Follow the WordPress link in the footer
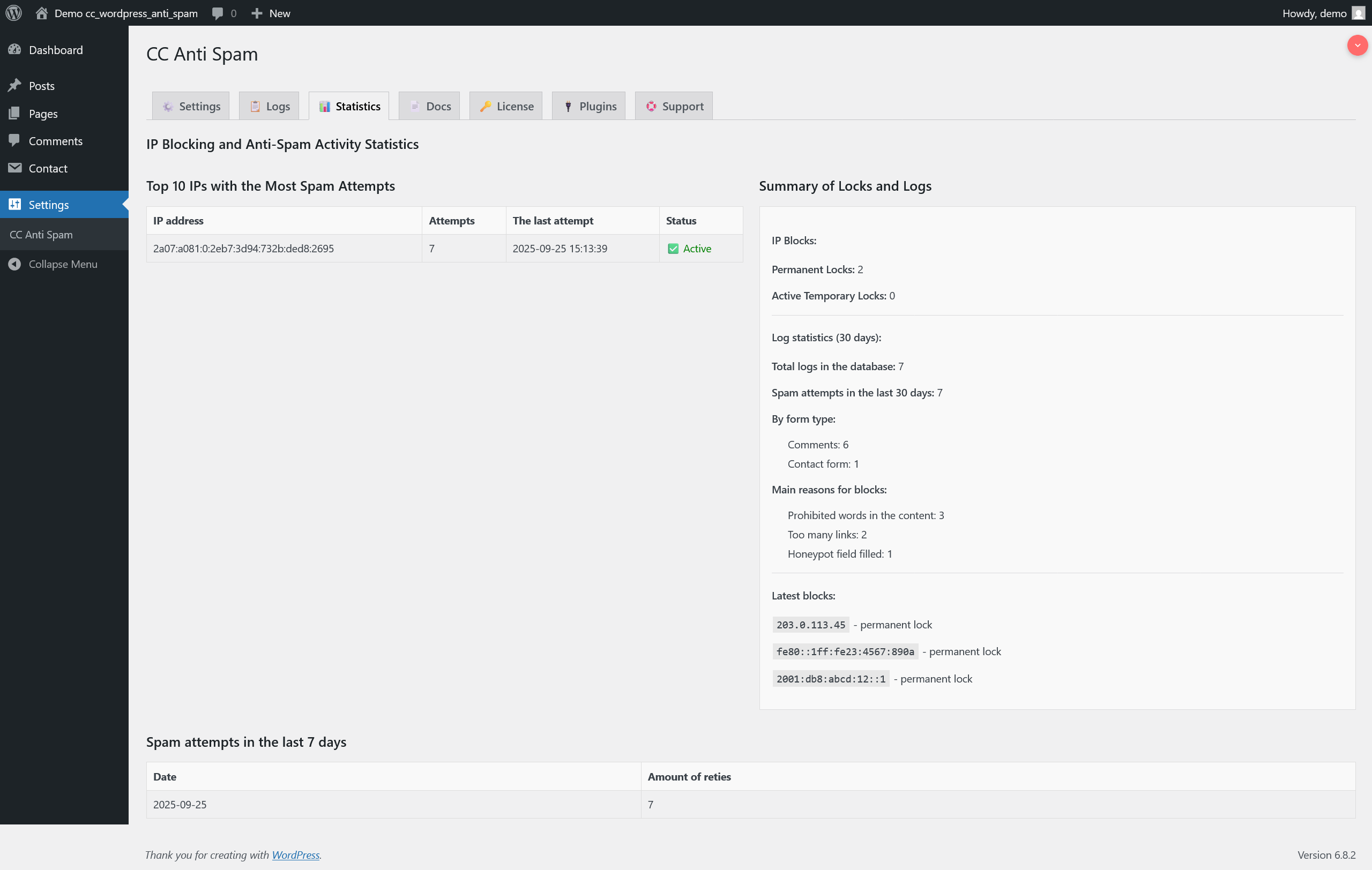1372x870 pixels. coord(295,854)
